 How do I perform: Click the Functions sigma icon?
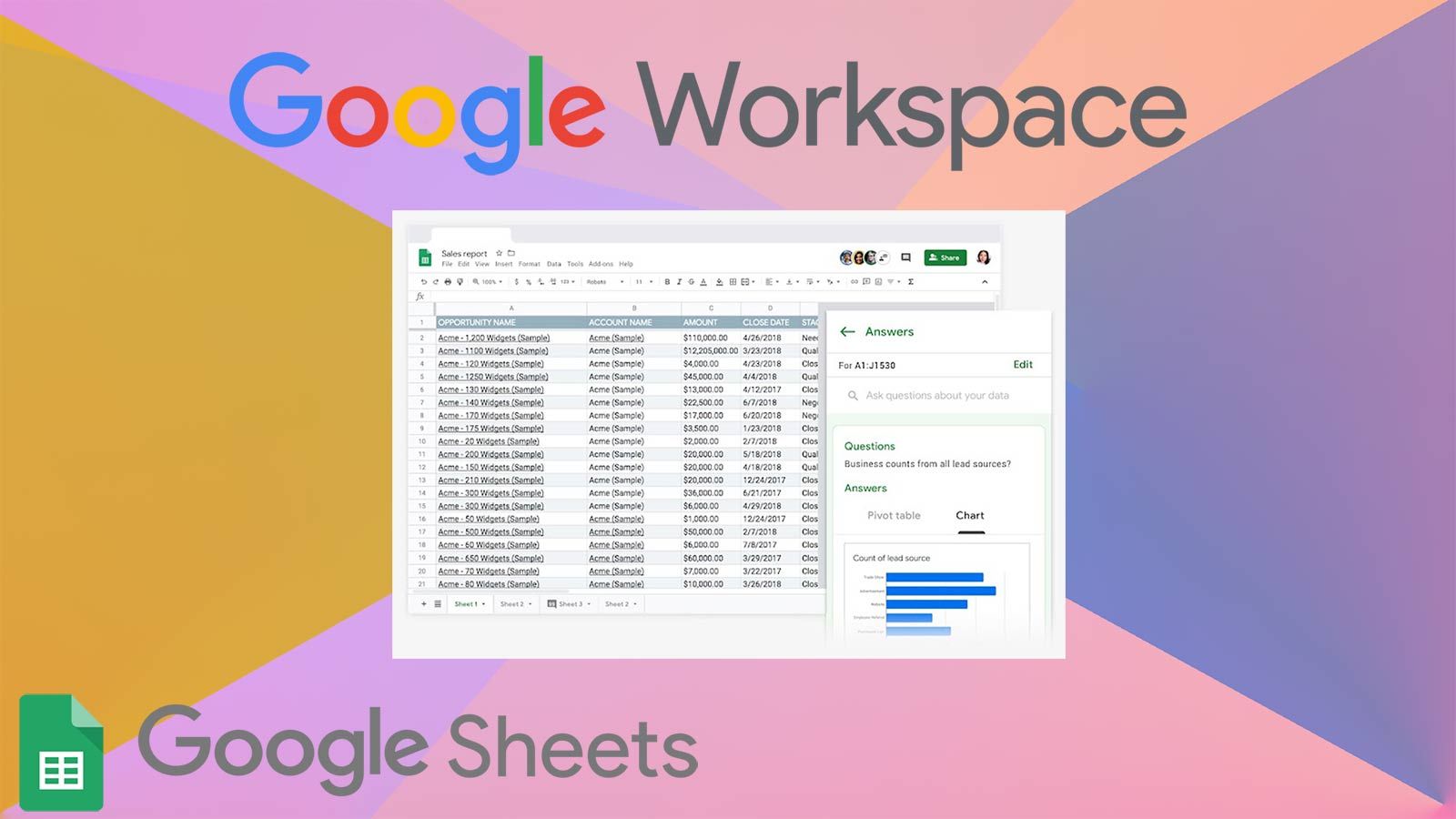pyautogui.click(x=911, y=282)
